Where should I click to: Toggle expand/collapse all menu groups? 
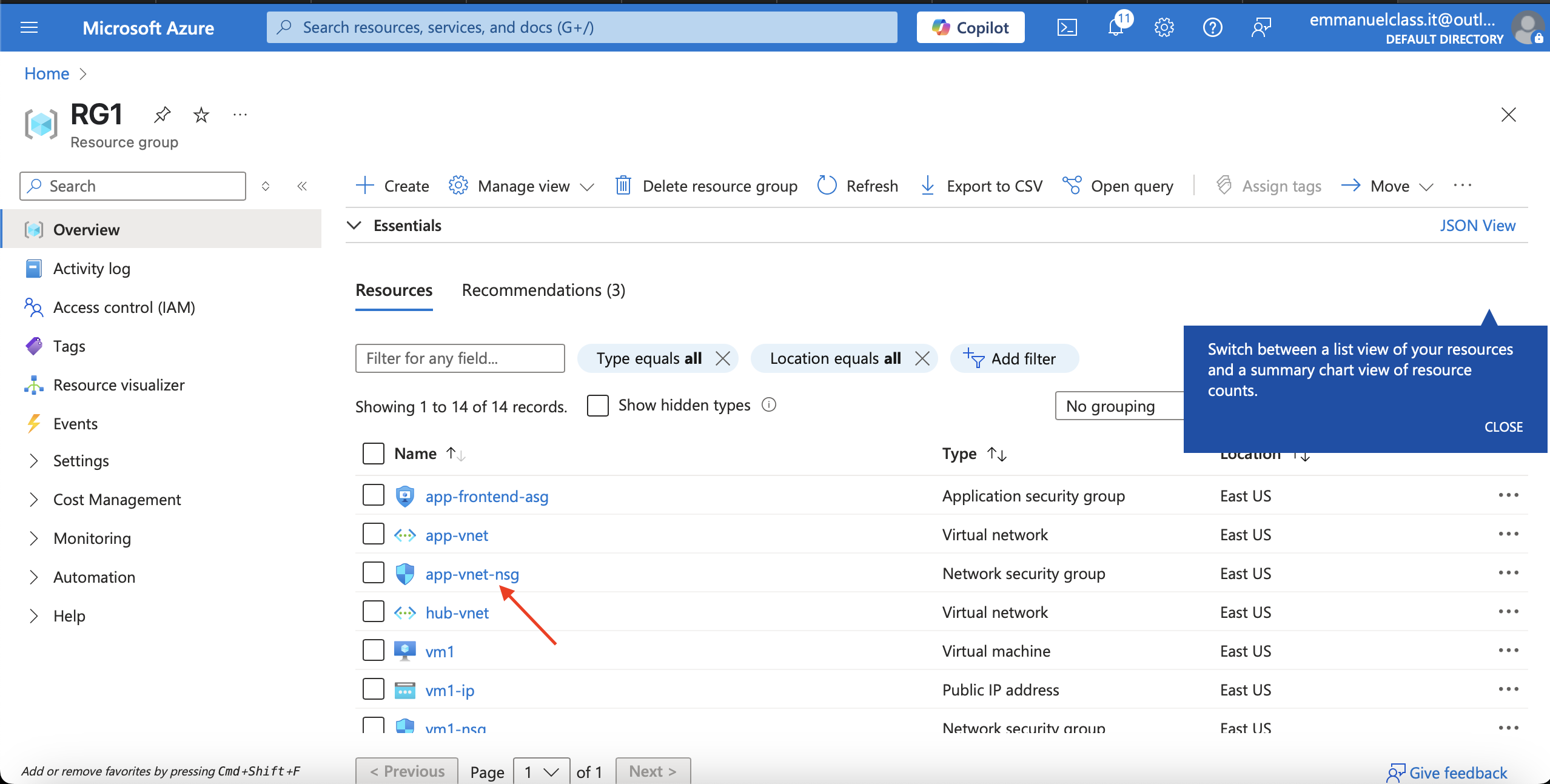266,186
